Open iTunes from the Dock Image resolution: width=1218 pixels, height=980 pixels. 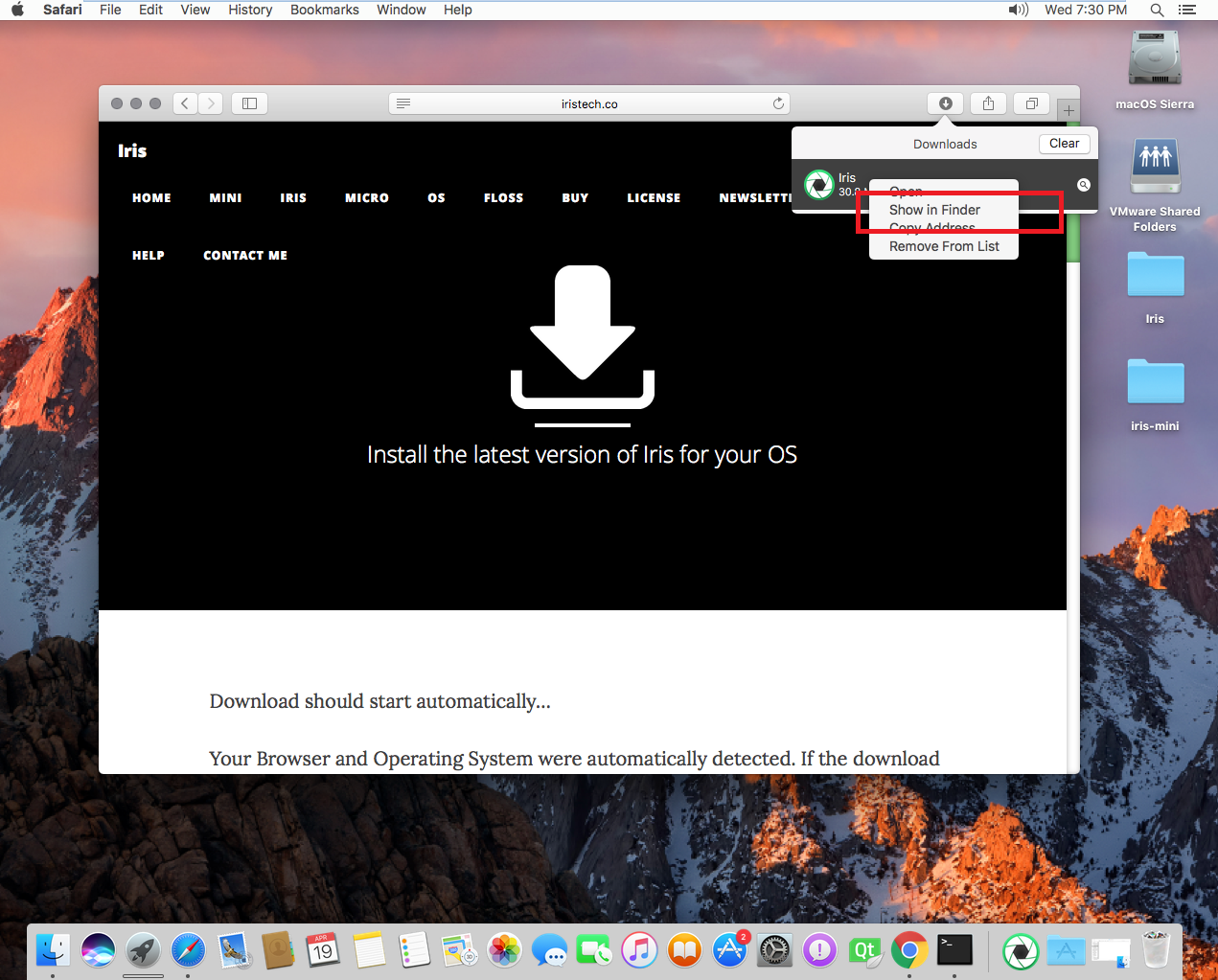[639, 950]
